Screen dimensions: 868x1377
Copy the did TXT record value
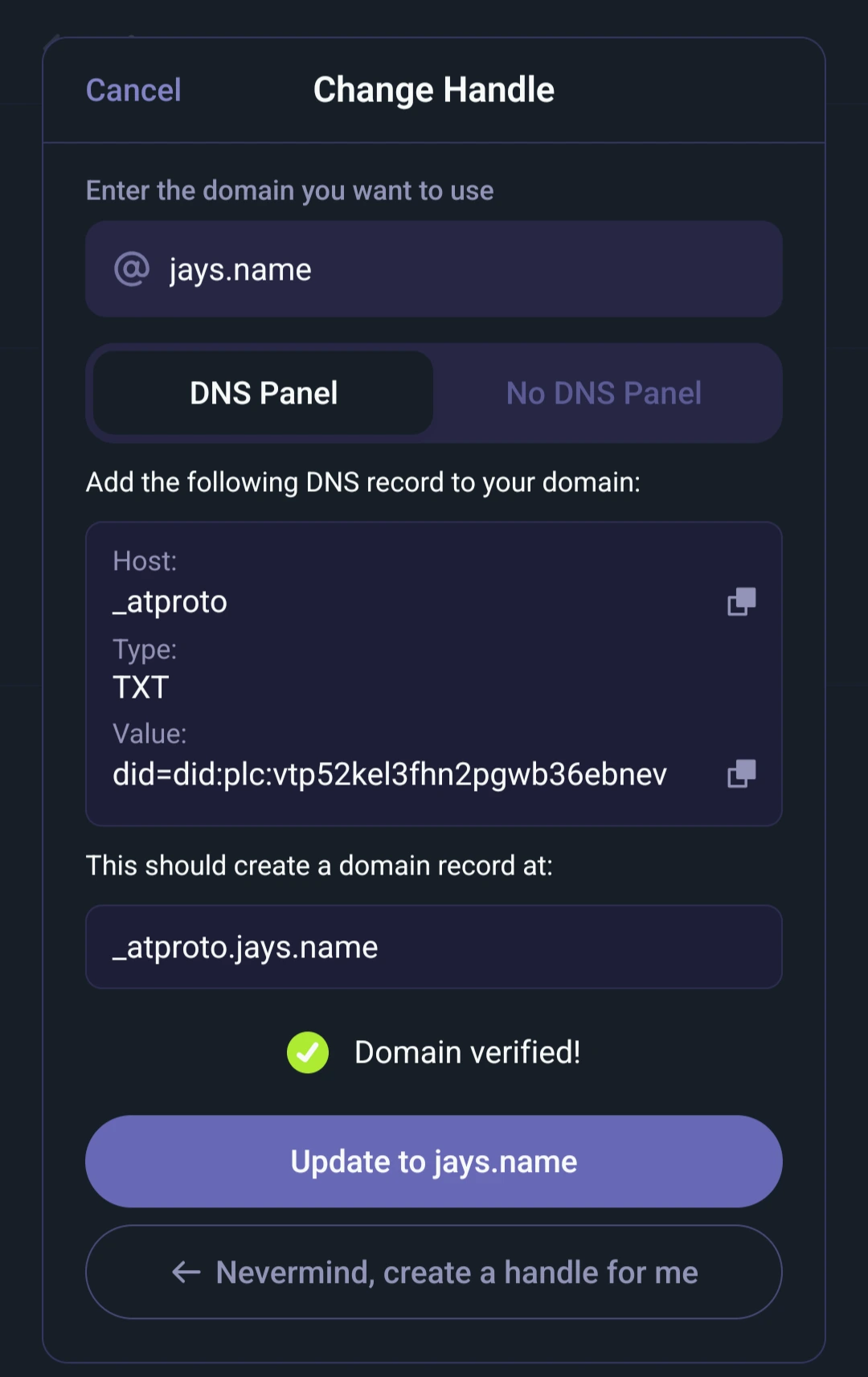[741, 773]
